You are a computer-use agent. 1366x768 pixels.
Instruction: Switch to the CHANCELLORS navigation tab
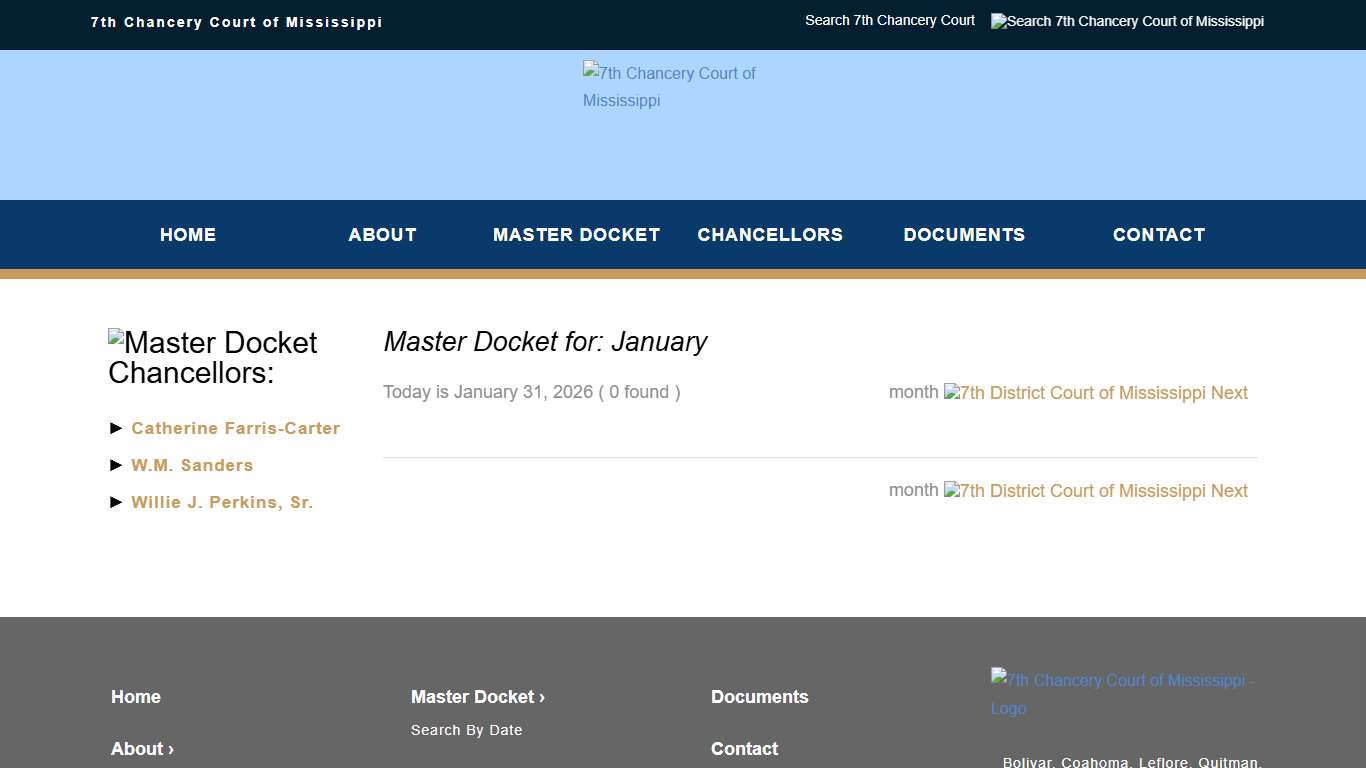(770, 234)
